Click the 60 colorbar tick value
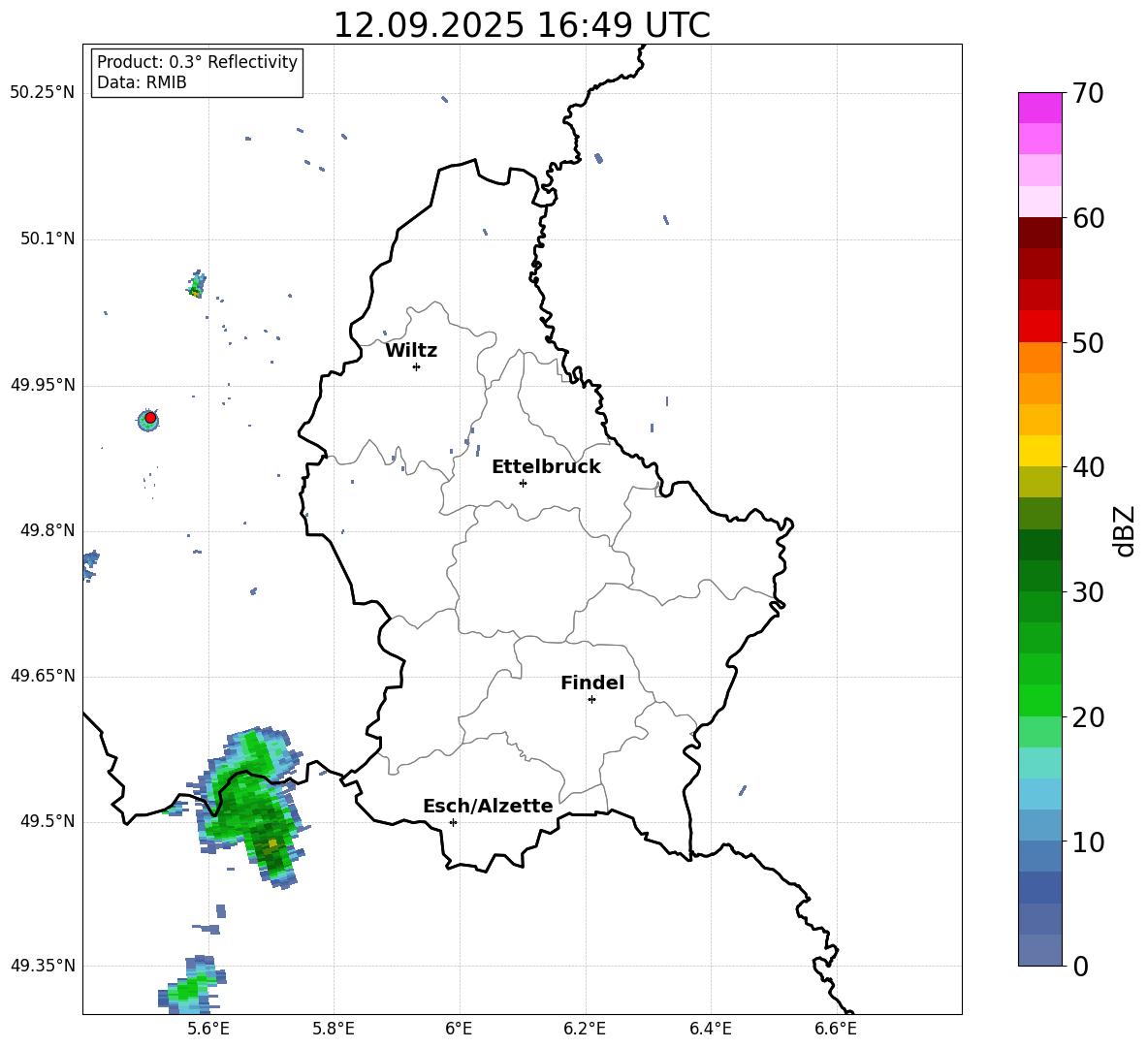The height and width of the screenshot is (1048, 1148). [x=1088, y=218]
